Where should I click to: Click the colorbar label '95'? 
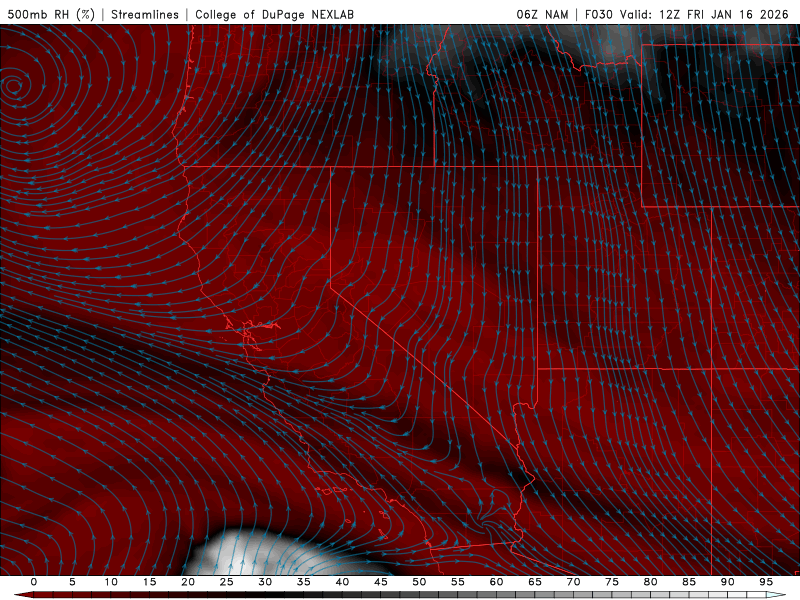(766, 582)
